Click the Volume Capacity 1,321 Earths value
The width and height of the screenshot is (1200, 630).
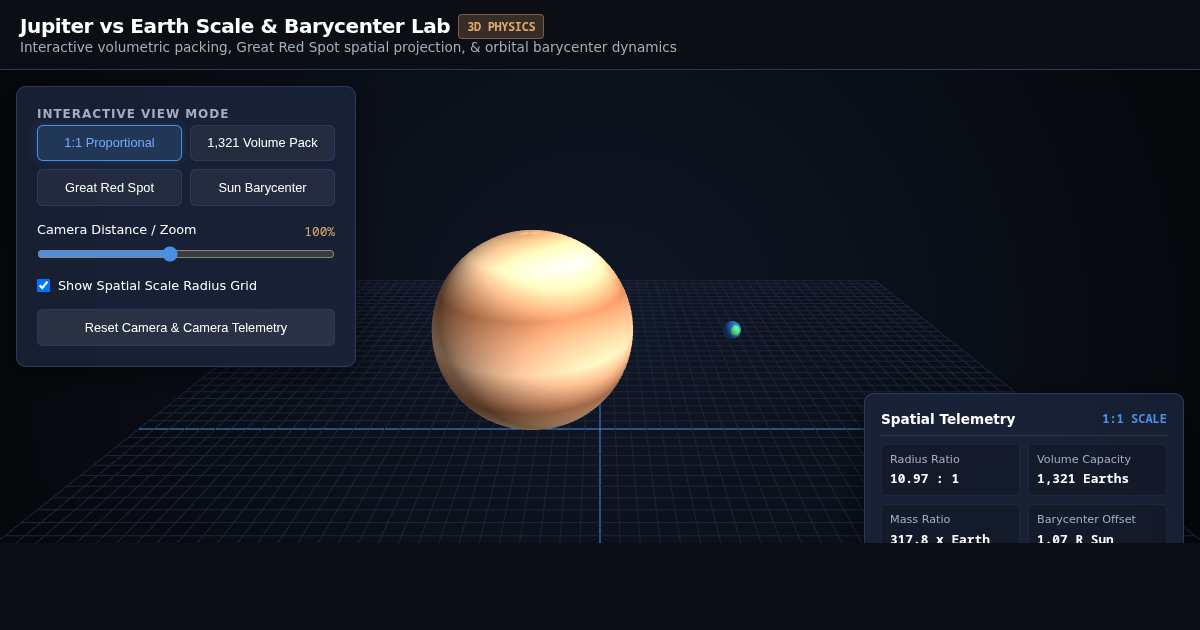pos(1083,479)
